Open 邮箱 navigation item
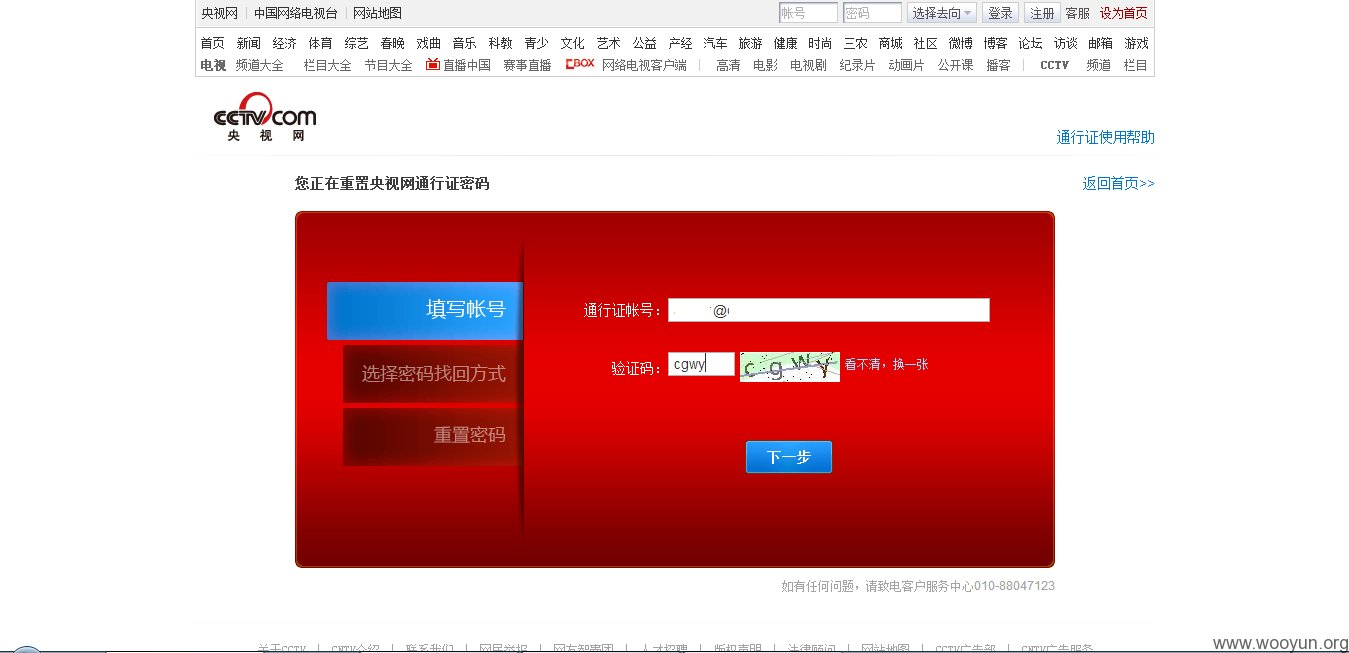The width and height of the screenshot is (1349, 653). (1100, 43)
